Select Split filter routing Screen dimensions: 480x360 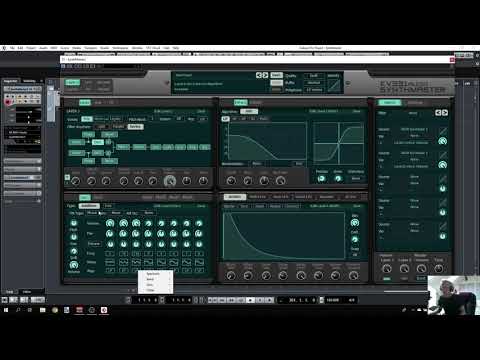(101, 127)
